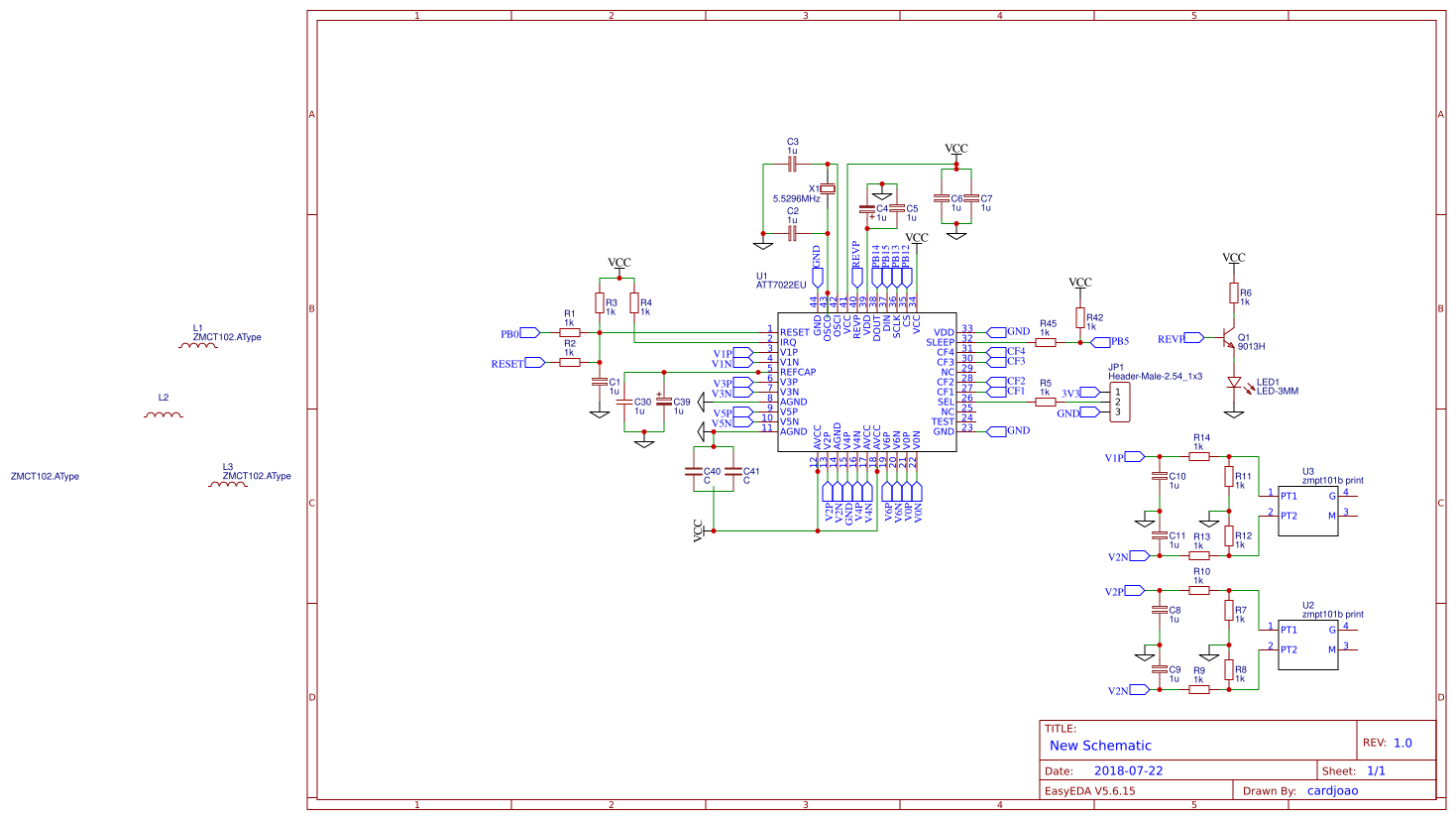Click the cardjoao drawn-by name
The height and width of the screenshot is (820, 1456).
pyautogui.click(x=1335, y=790)
